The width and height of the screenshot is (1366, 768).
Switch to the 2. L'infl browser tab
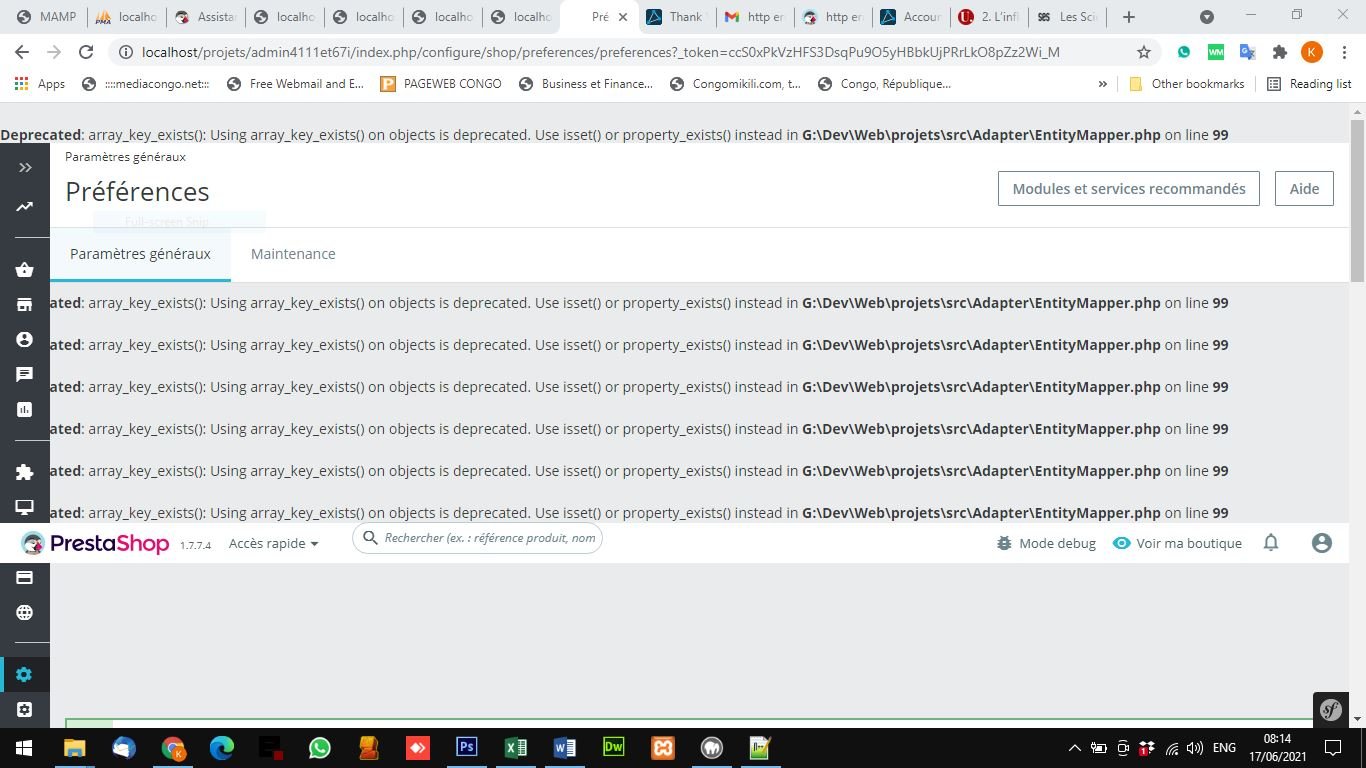pyautogui.click(x=990, y=17)
